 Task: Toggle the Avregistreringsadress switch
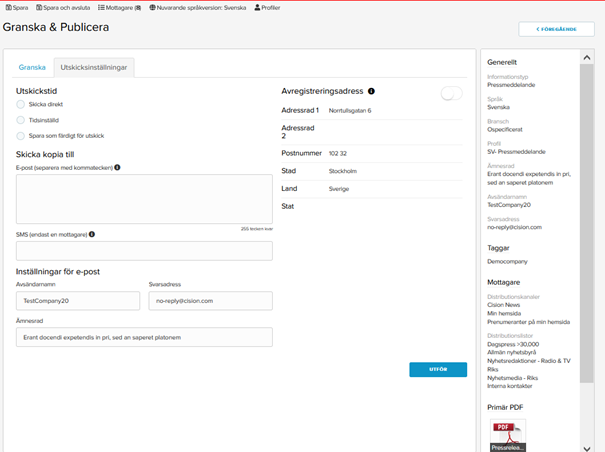tap(451, 93)
